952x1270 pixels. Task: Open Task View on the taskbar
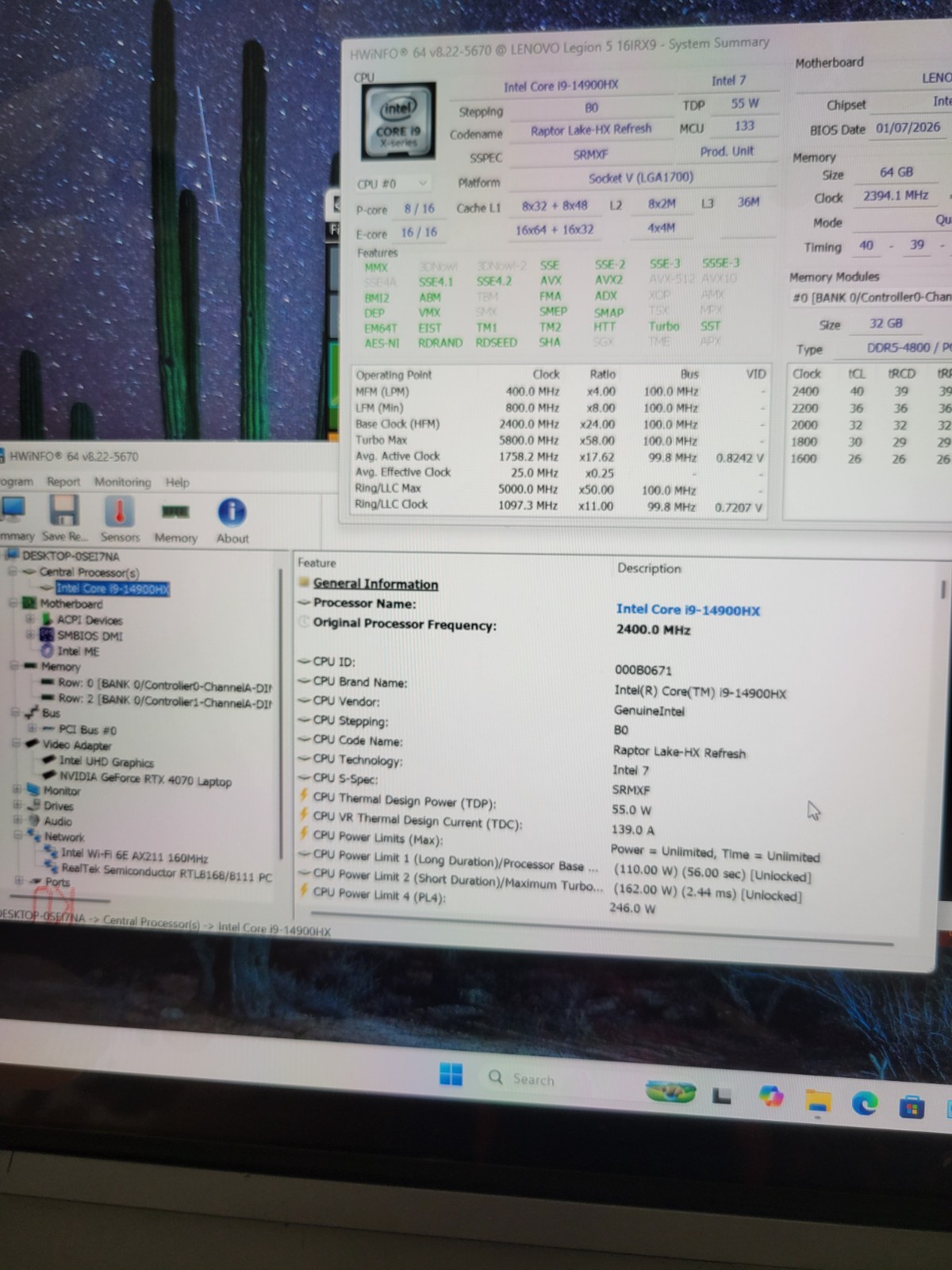tap(722, 1096)
